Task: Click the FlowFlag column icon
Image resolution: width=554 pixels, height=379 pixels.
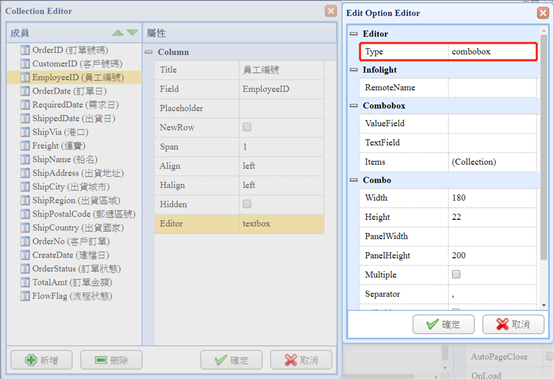Action: point(25,296)
